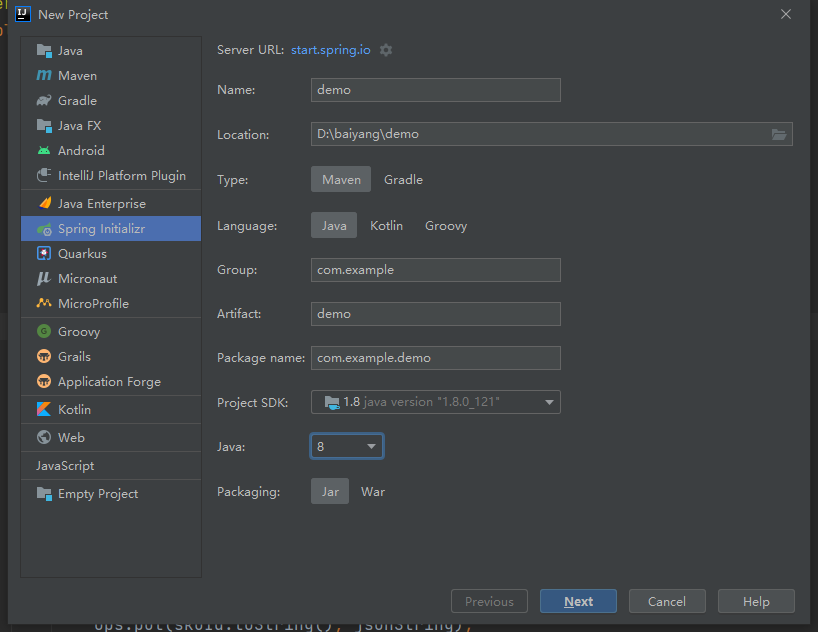Choose Java language option
This screenshot has width=818, height=632.
coord(334,225)
